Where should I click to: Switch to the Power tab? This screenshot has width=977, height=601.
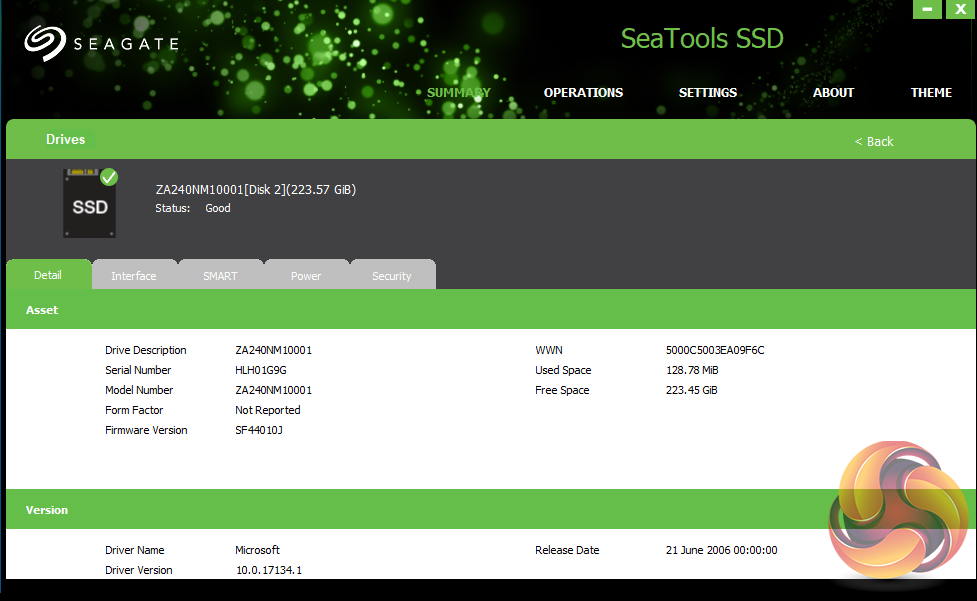tap(306, 275)
